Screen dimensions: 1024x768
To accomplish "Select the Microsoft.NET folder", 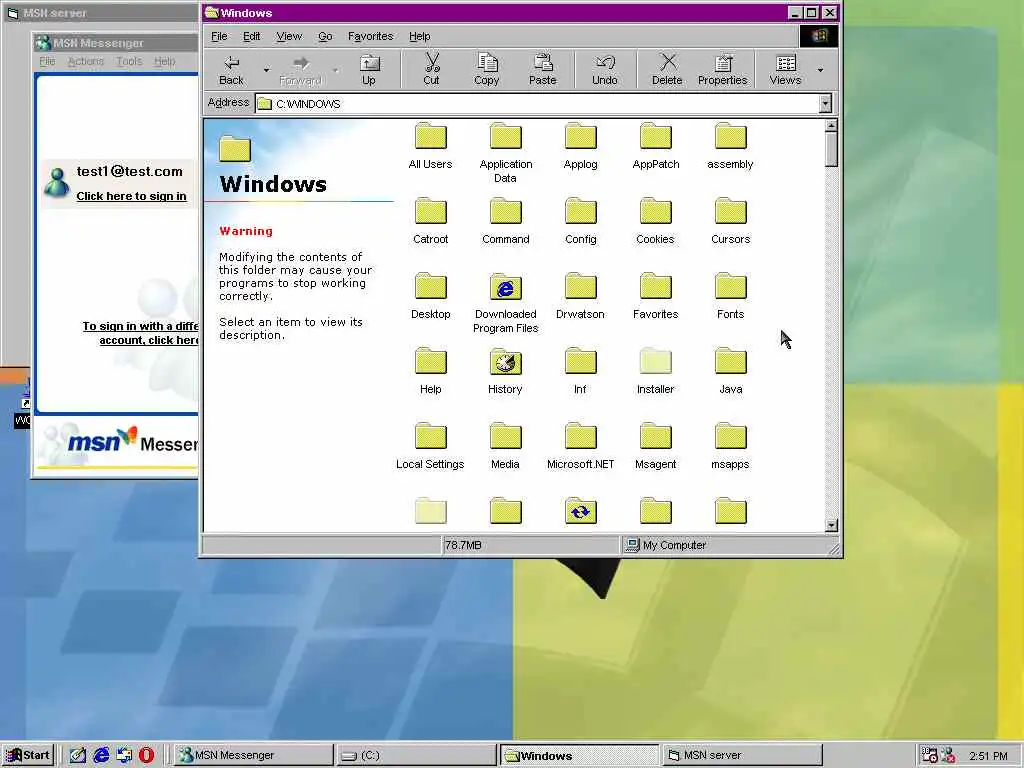I will (581, 447).
